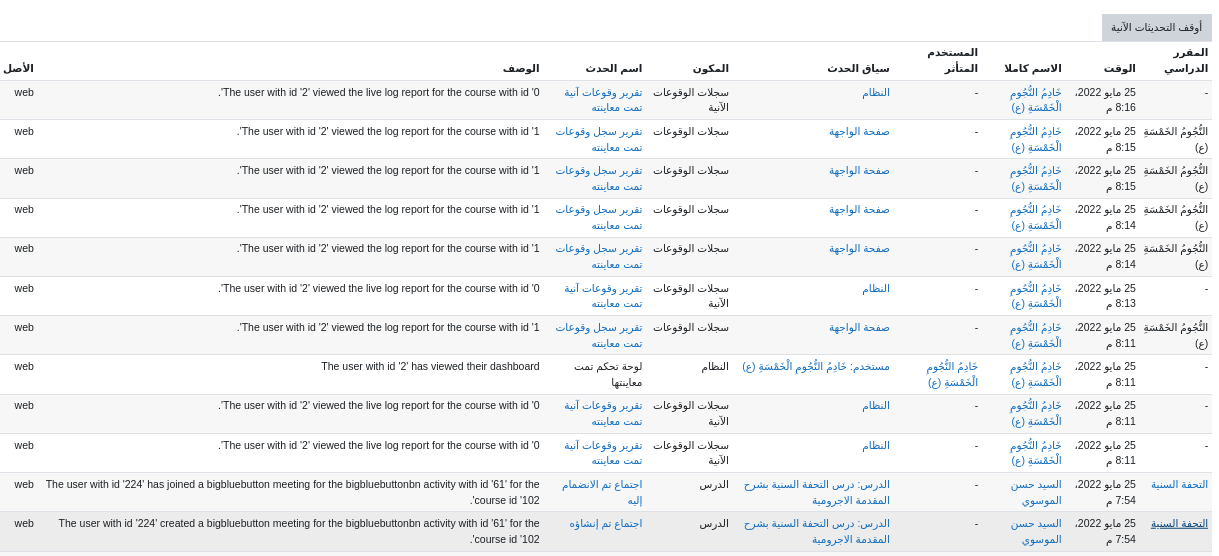Select the description text in the 8:16 م row
This screenshot has width=1219, height=556.
point(379,93)
